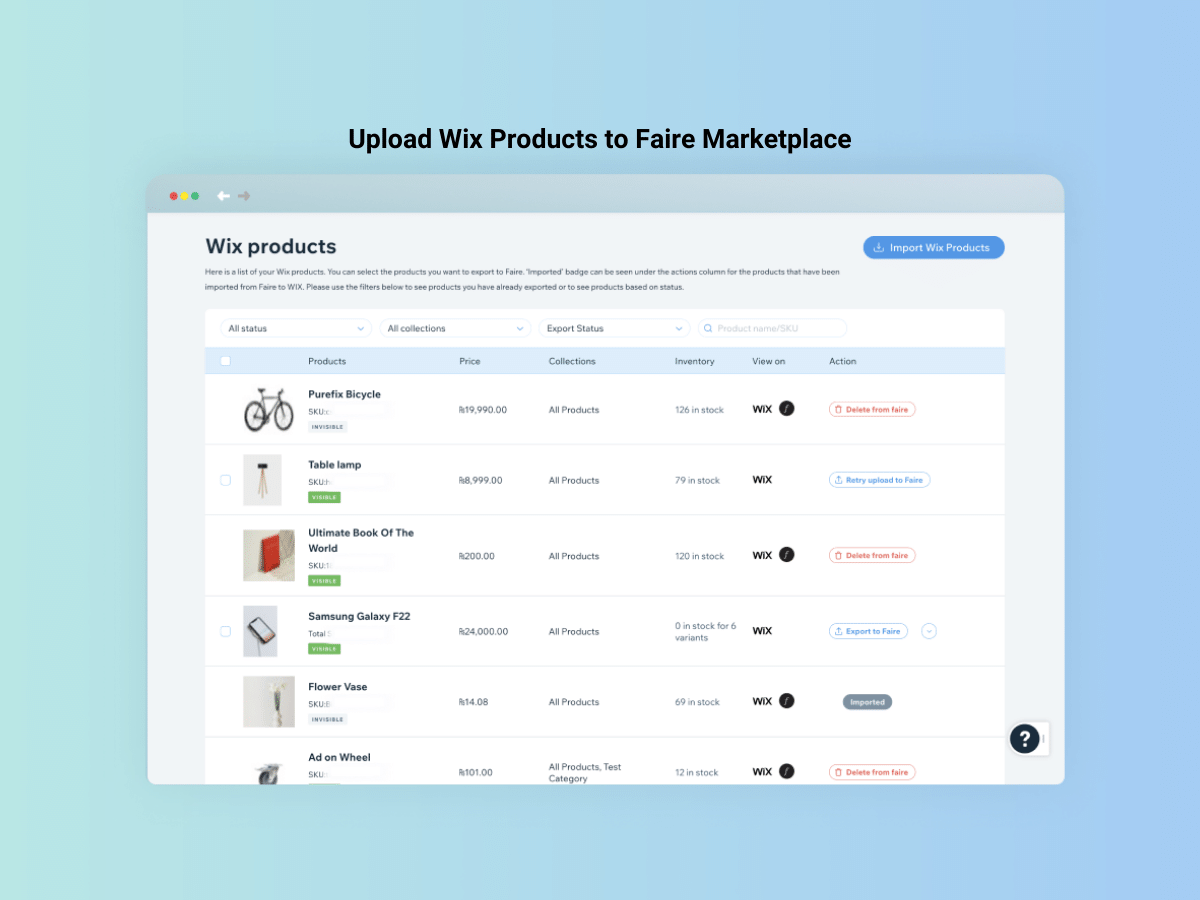The image size is (1200, 900).
Task: Select the Ad on Wheel product name
Action: (339, 757)
